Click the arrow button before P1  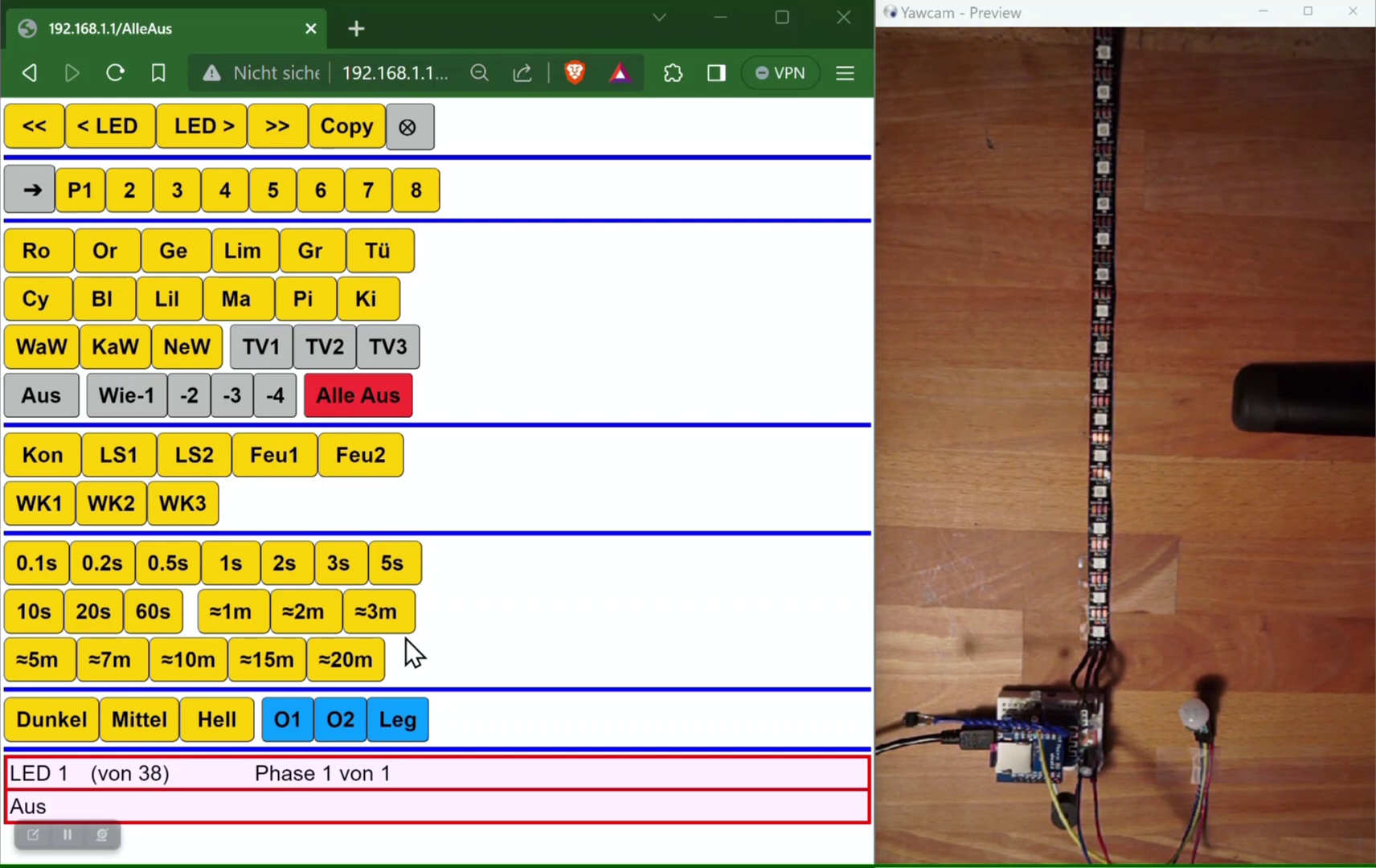[x=30, y=190]
